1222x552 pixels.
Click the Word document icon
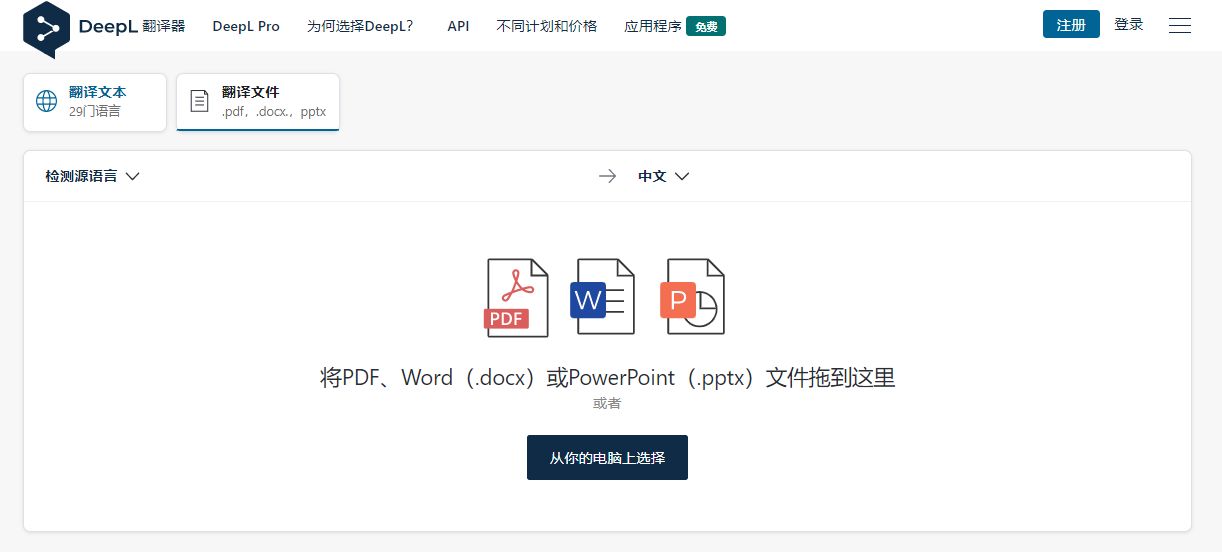point(602,297)
